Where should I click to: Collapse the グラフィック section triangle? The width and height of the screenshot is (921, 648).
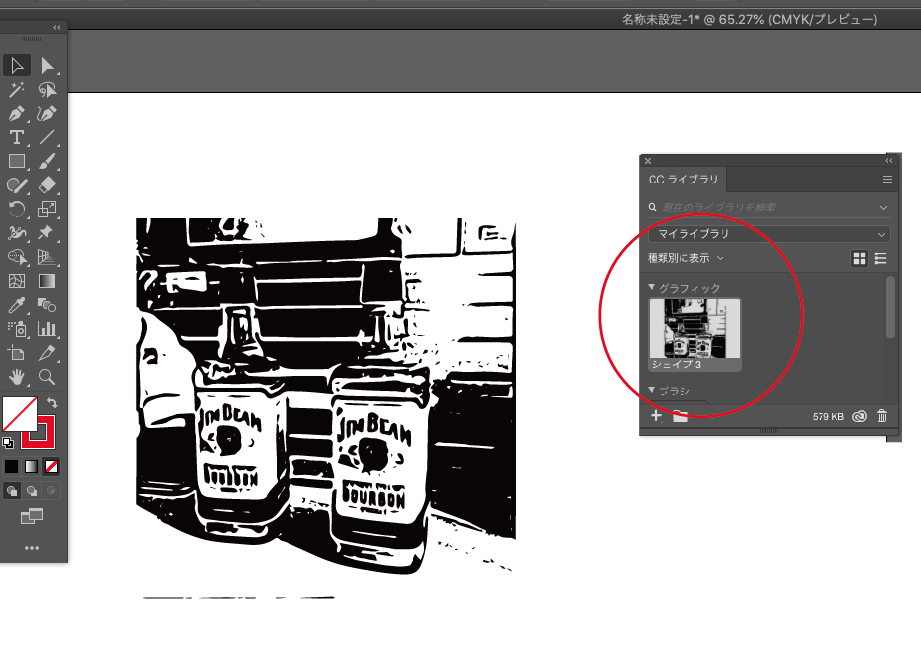[652, 288]
